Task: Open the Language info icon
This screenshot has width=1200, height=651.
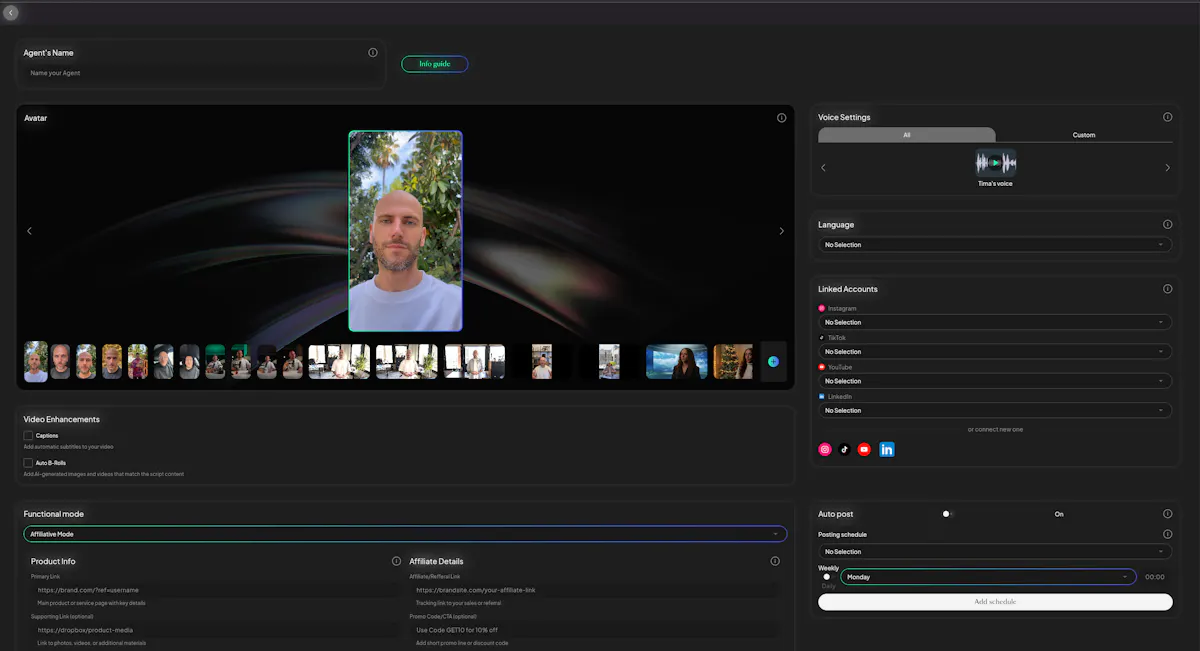Action: [x=1167, y=224]
